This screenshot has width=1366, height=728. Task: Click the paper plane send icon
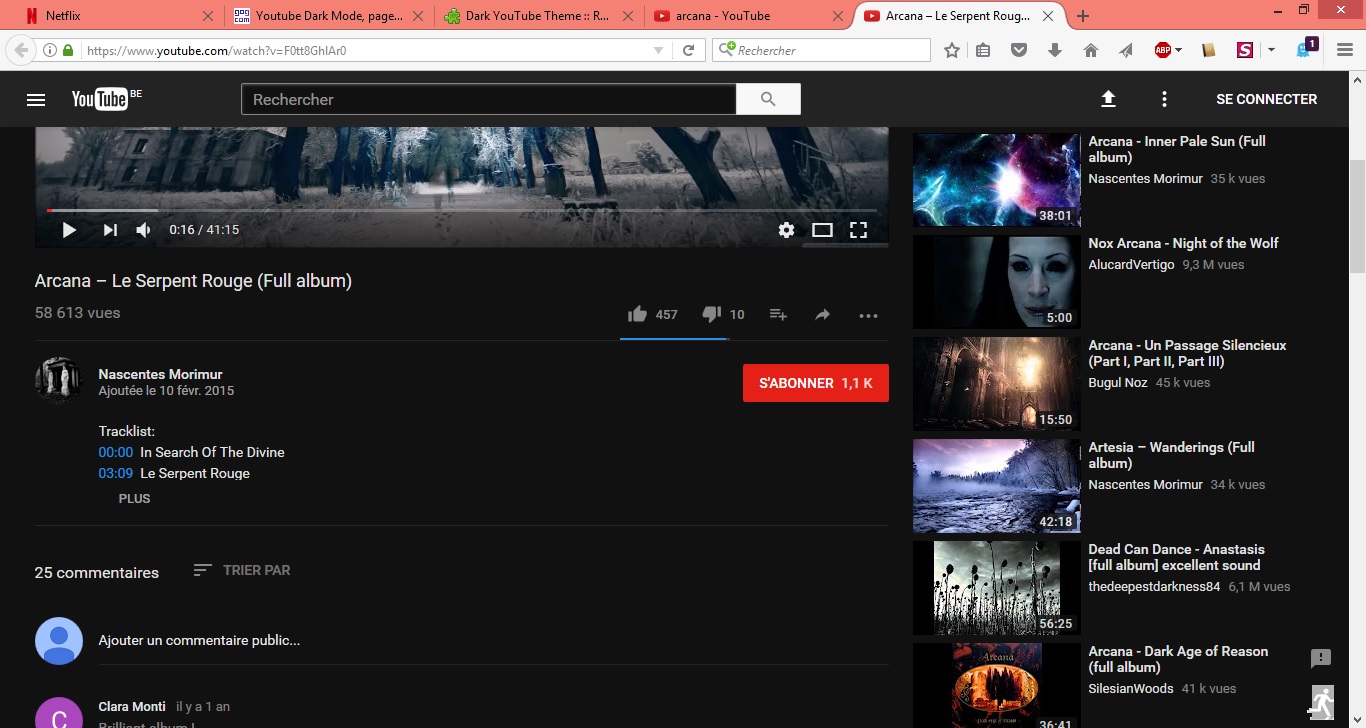point(1127,50)
